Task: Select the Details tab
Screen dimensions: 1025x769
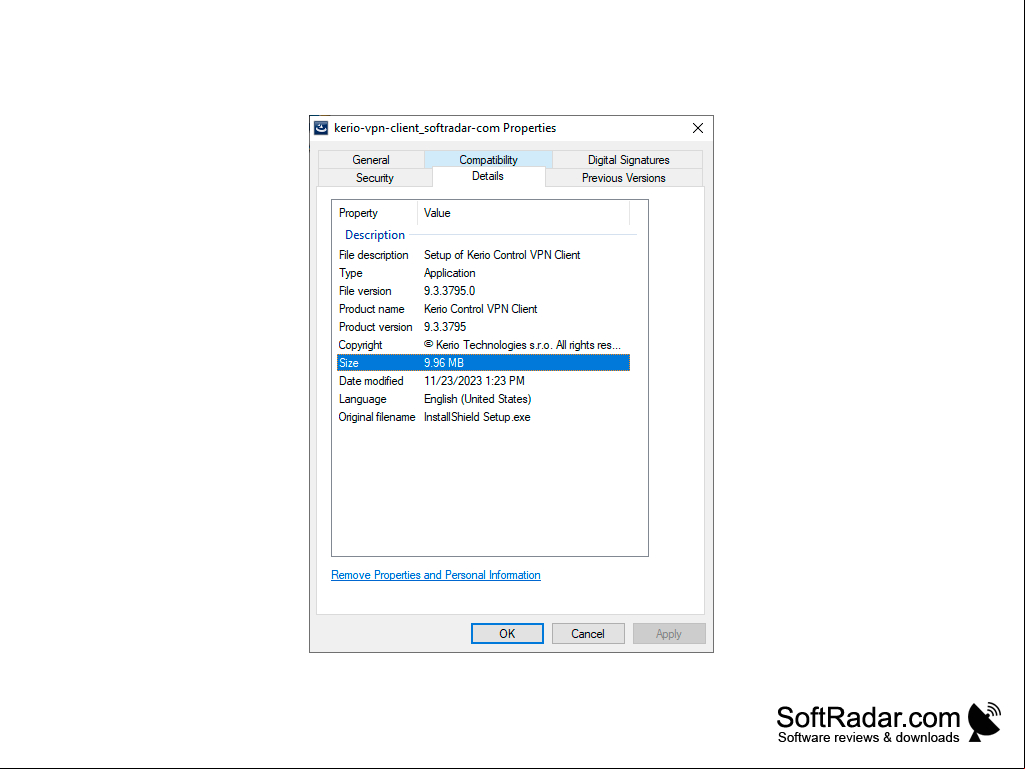Action: tap(488, 177)
